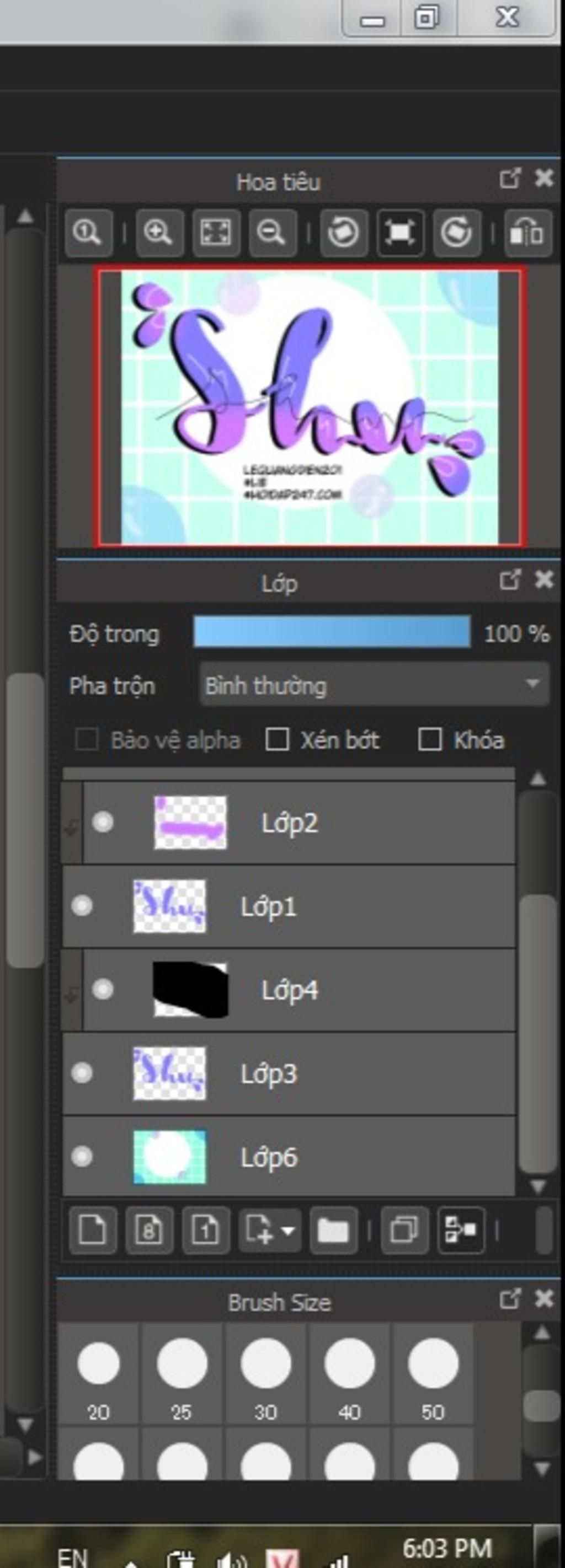Image resolution: width=565 pixels, height=1568 pixels.
Task: Check the Khóa lock checkbox
Action: pyautogui.click(x=430, y=739)
